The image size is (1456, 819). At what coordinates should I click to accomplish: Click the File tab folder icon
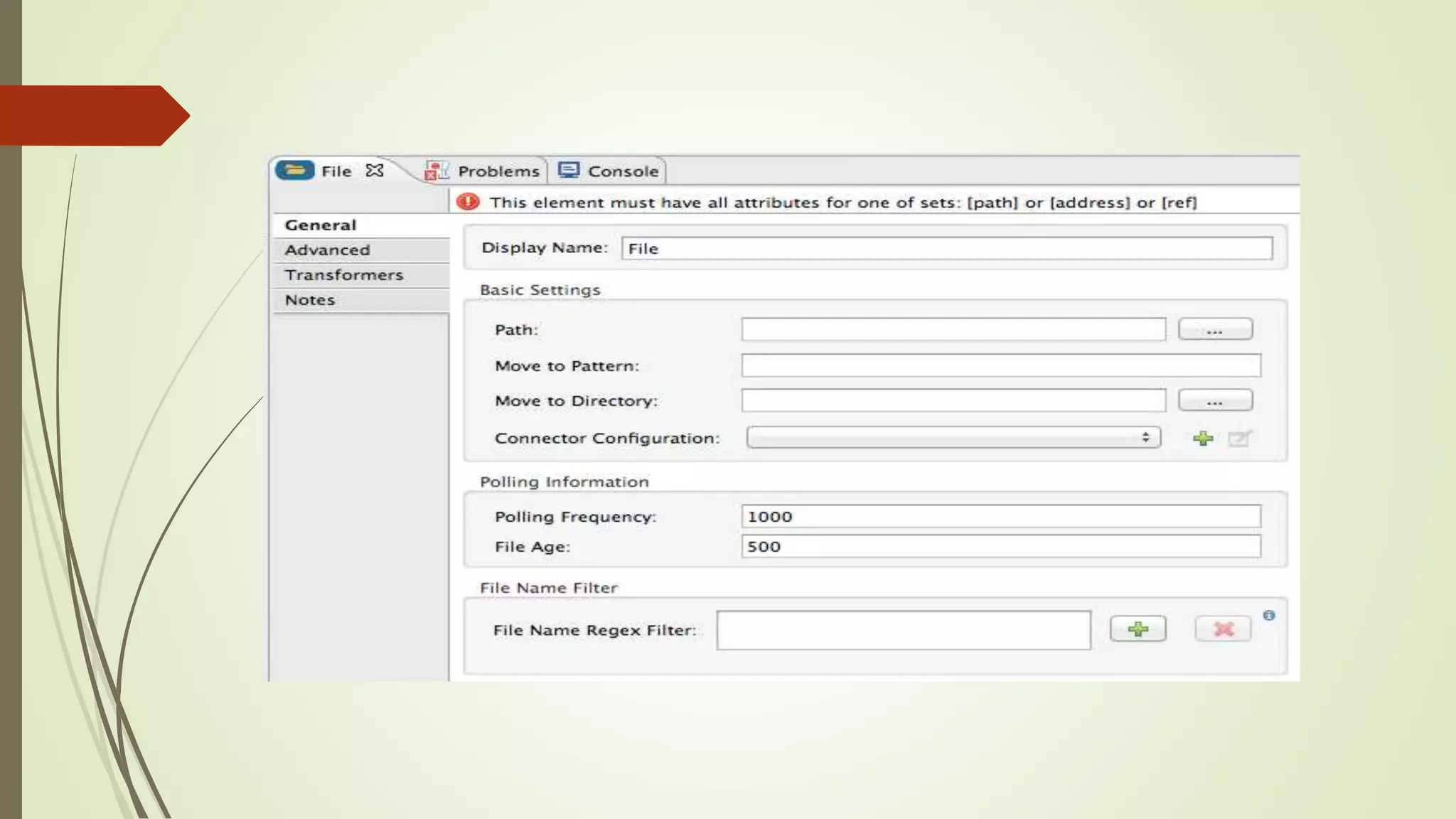coord(294,171)
